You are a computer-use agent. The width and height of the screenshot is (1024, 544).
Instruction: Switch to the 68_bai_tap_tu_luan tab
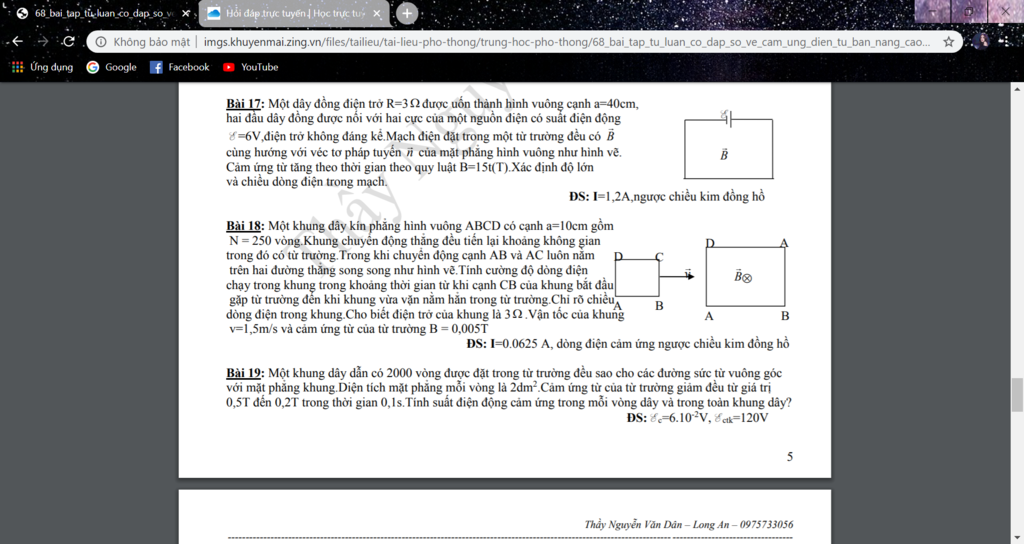pos(98,13)
